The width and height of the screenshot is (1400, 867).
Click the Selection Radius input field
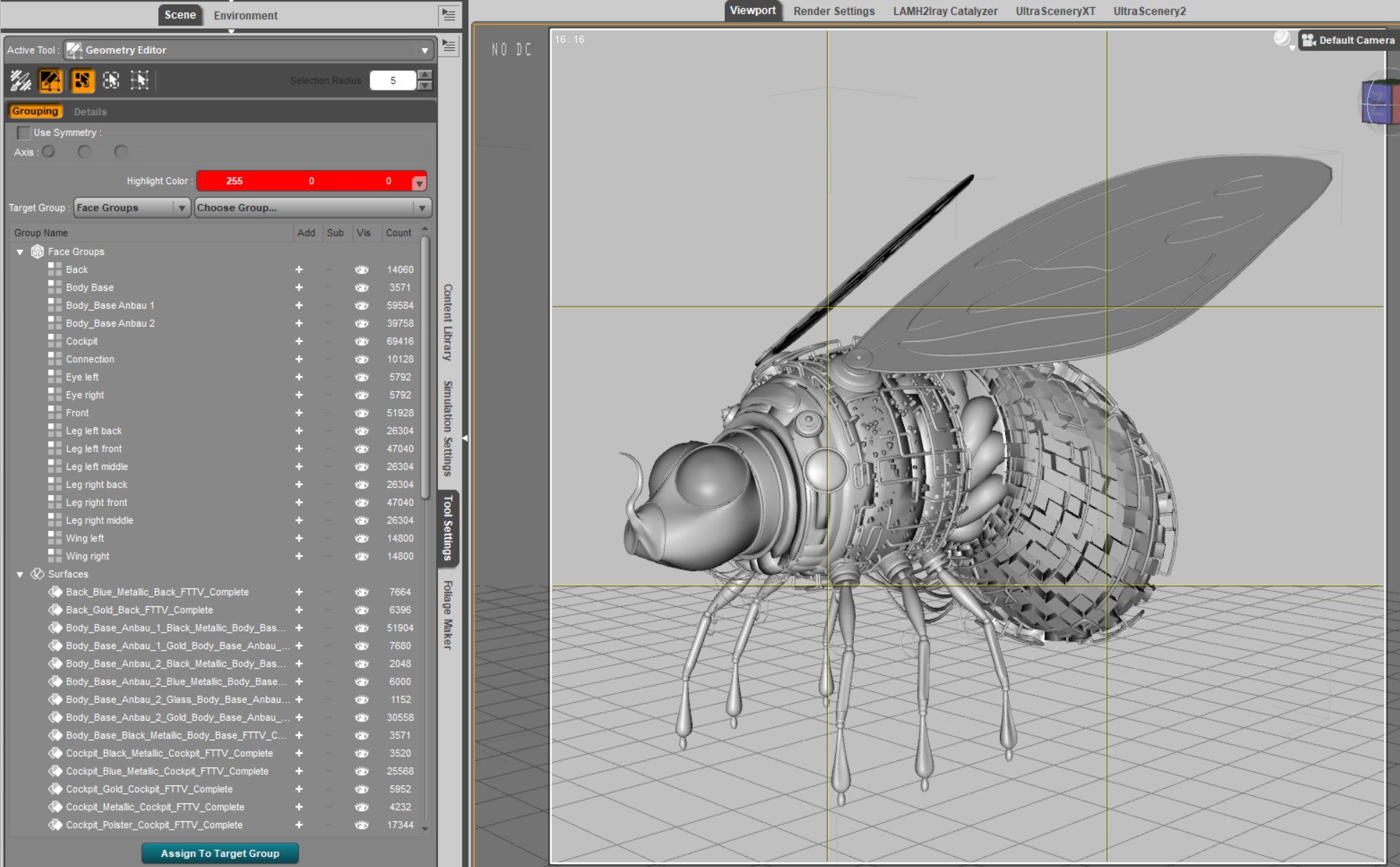click(x=392, y=80)
